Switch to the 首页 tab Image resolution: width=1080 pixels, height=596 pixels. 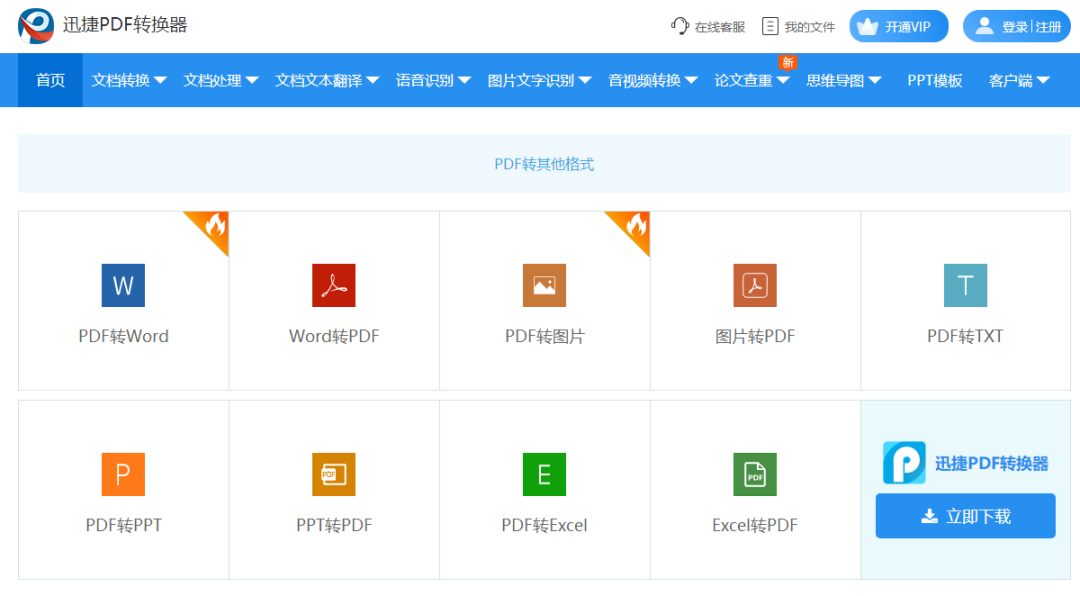49,80
